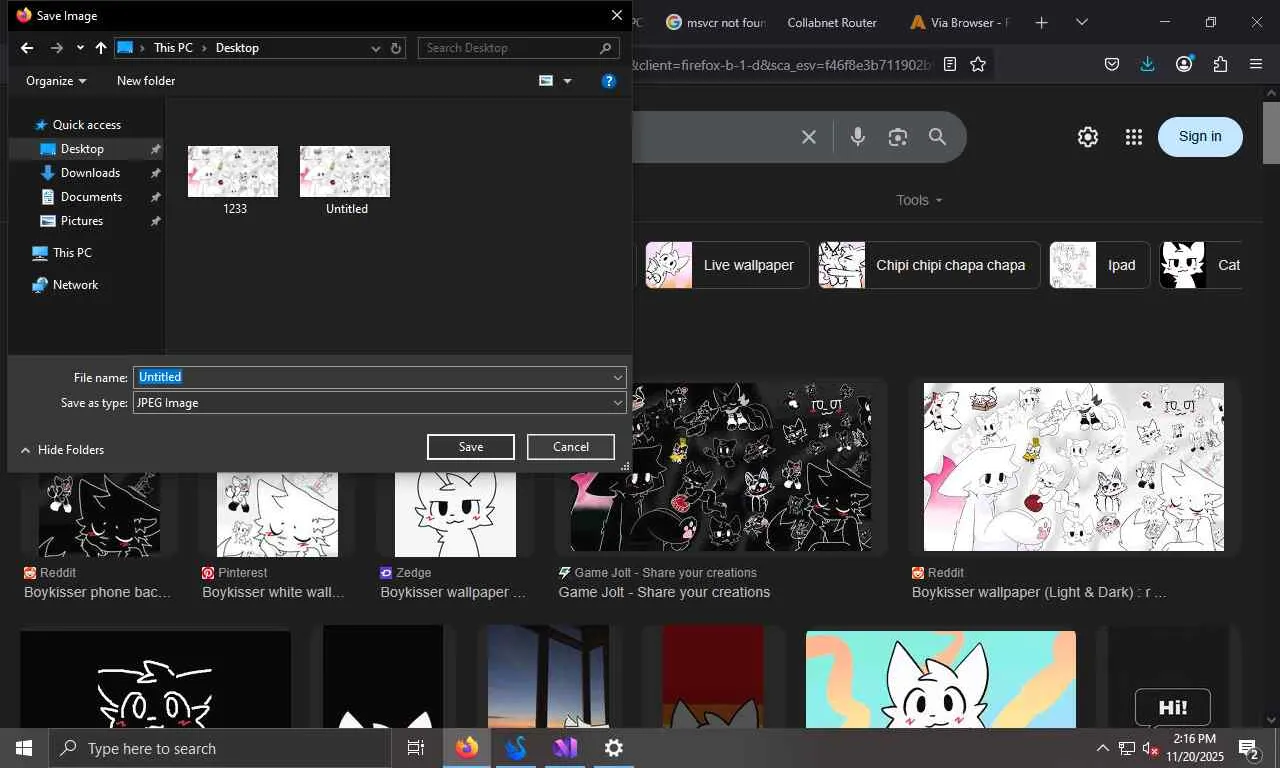Create a New folder

[146, 81]
